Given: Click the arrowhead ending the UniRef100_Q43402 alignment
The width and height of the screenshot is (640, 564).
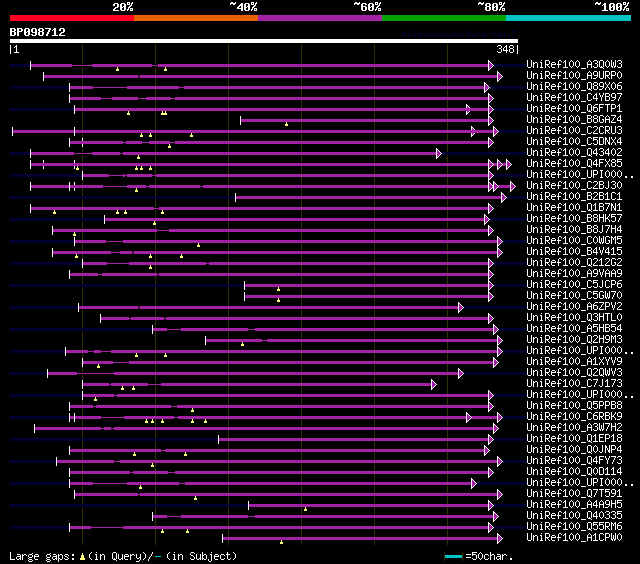Looking at the screenshot, I should 439,153.
